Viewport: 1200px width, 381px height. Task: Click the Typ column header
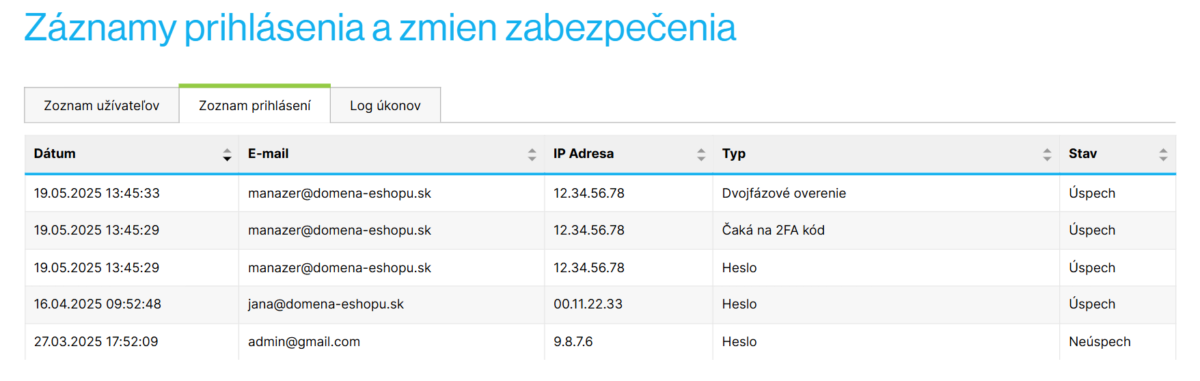coord(887,155)
